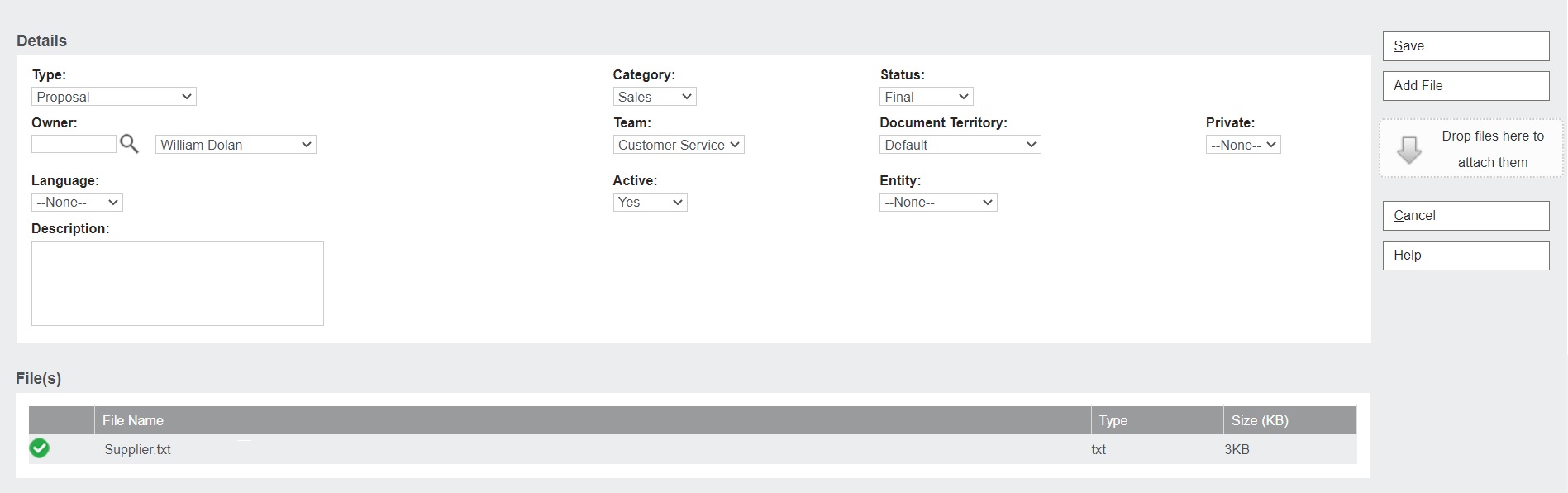Click the Cancel button

pyautogui.click(x=1465, y=216)
